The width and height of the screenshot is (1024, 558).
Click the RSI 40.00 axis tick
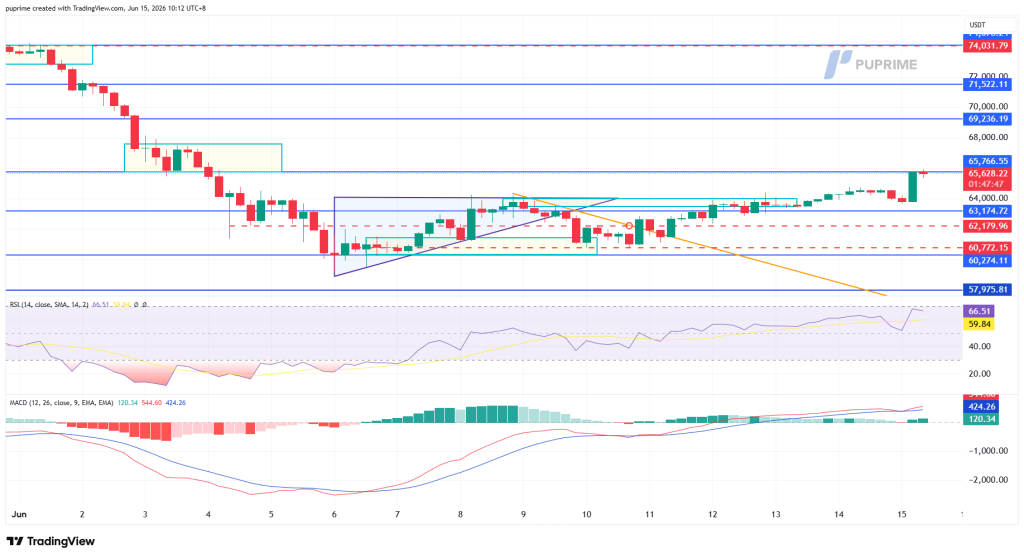coord(979,346)
